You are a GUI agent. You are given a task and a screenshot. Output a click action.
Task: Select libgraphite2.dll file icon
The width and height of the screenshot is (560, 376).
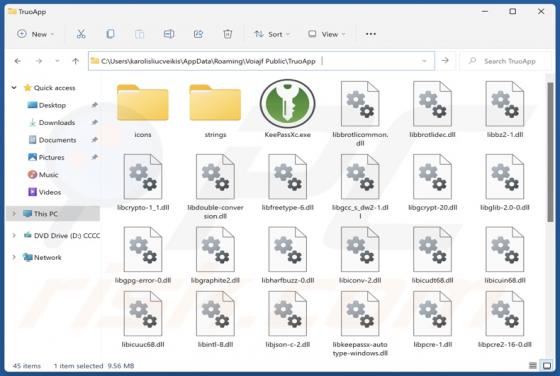(215, 249)
